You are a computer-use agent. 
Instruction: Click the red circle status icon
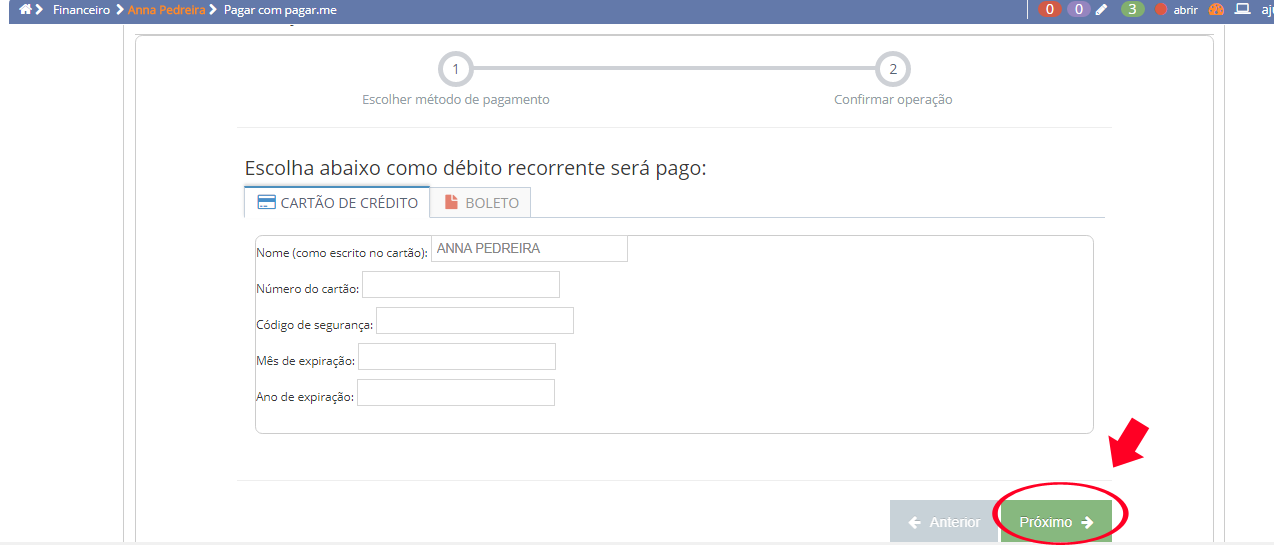point(1161,9)
